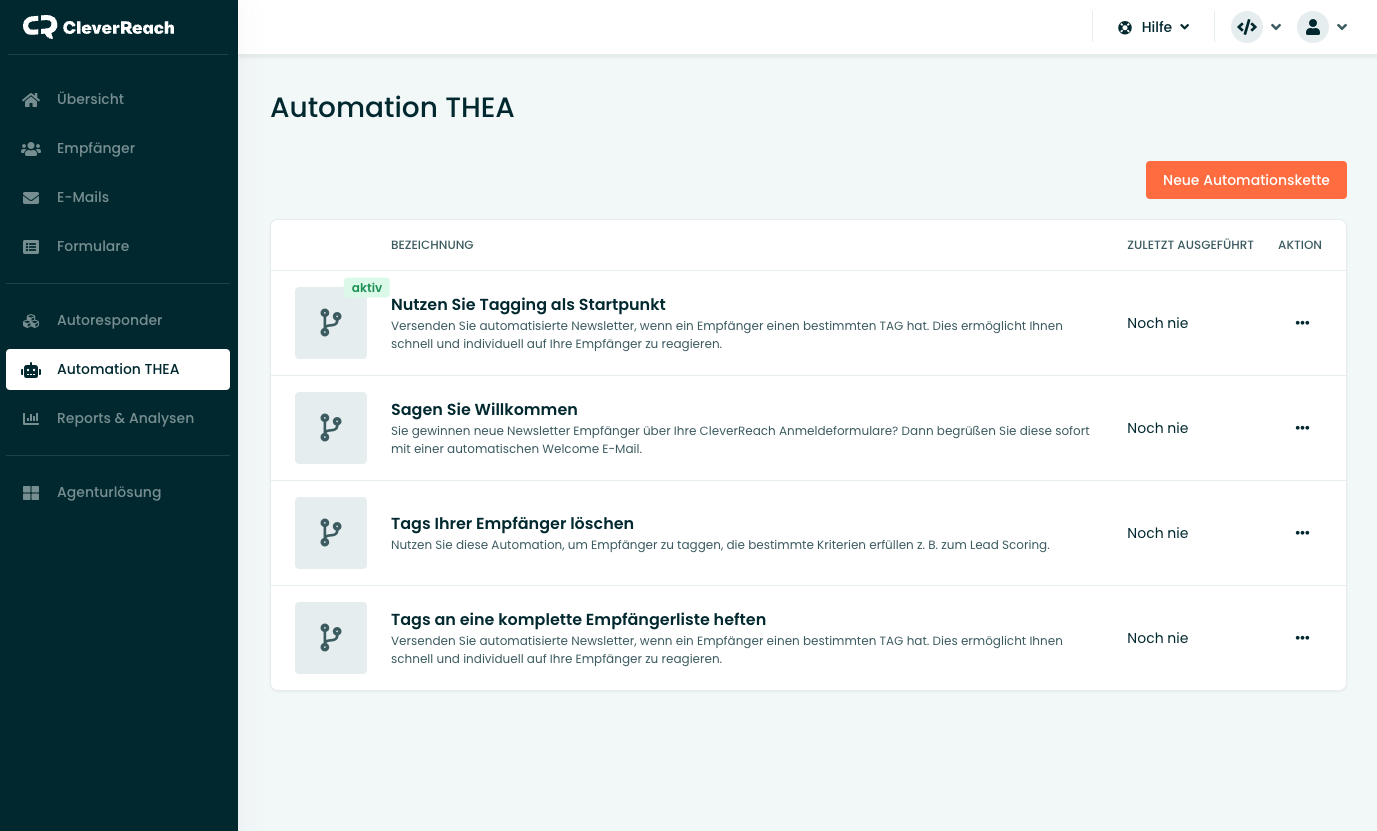Select Automation THEA in sidebar
Image resolution: width=1377 pixels, height=831 pixels.
coord(118,369)
